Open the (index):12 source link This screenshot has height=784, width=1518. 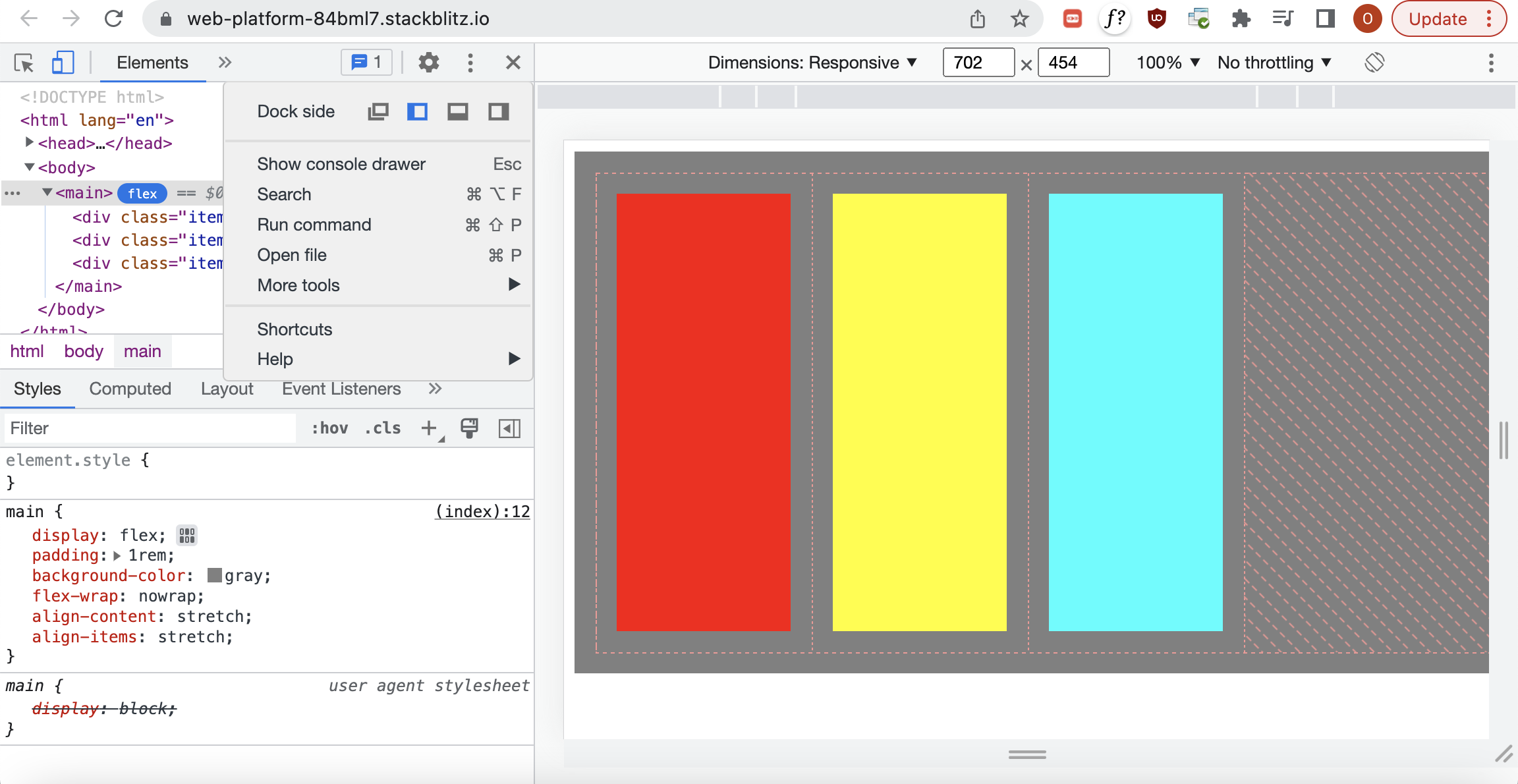[x=482, y=512]
